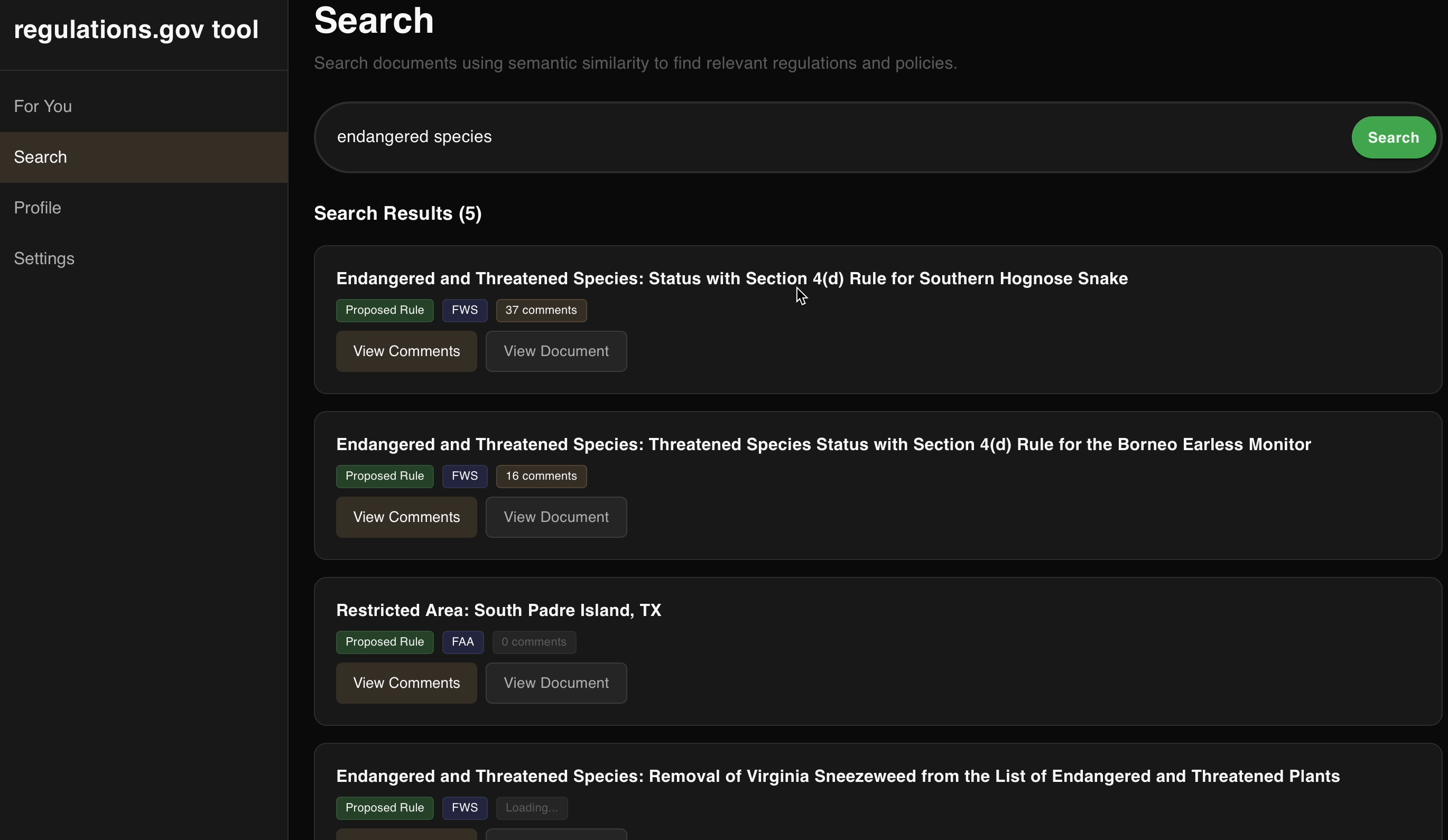Go to the Profile page in the sidebar
This screenshot has width=1448, height=840.
[38, 208]
